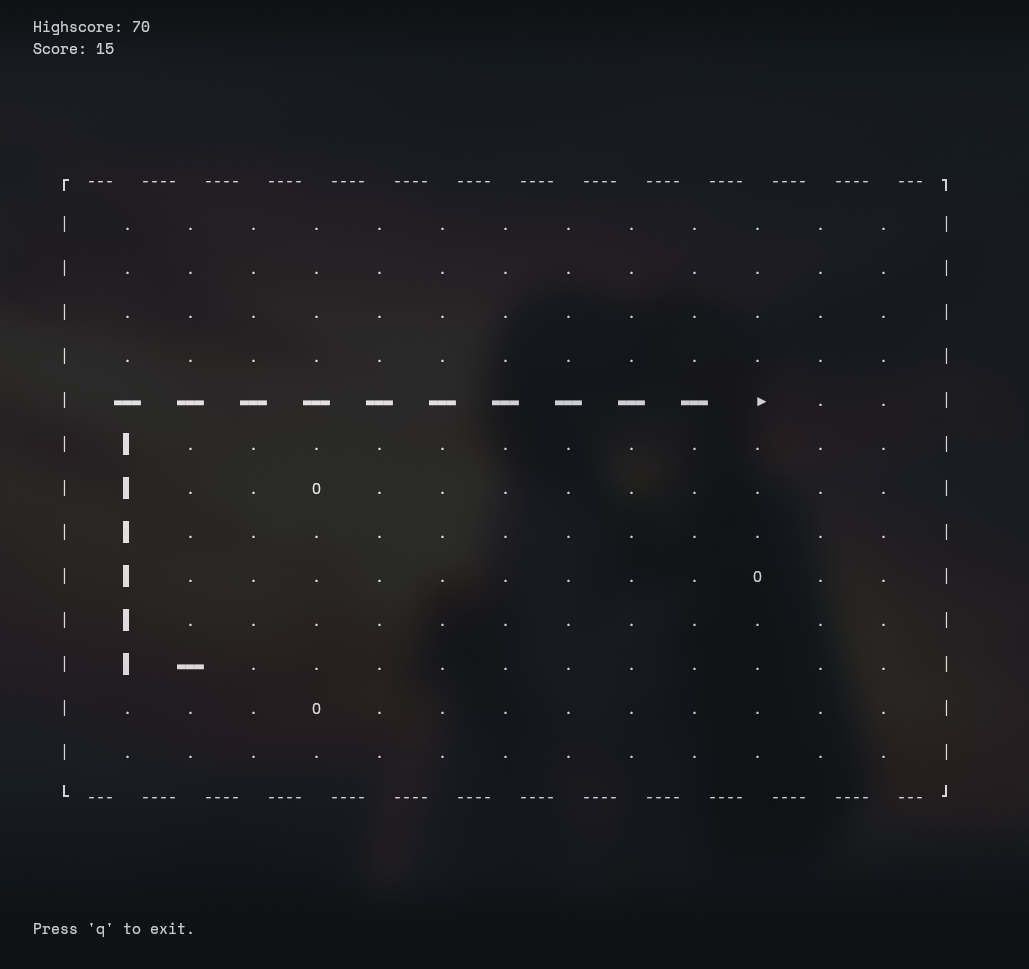Click the empty grid dot directly ahead of the snake head
This screenshot has width=1029, height=969.
coord(820,404)
